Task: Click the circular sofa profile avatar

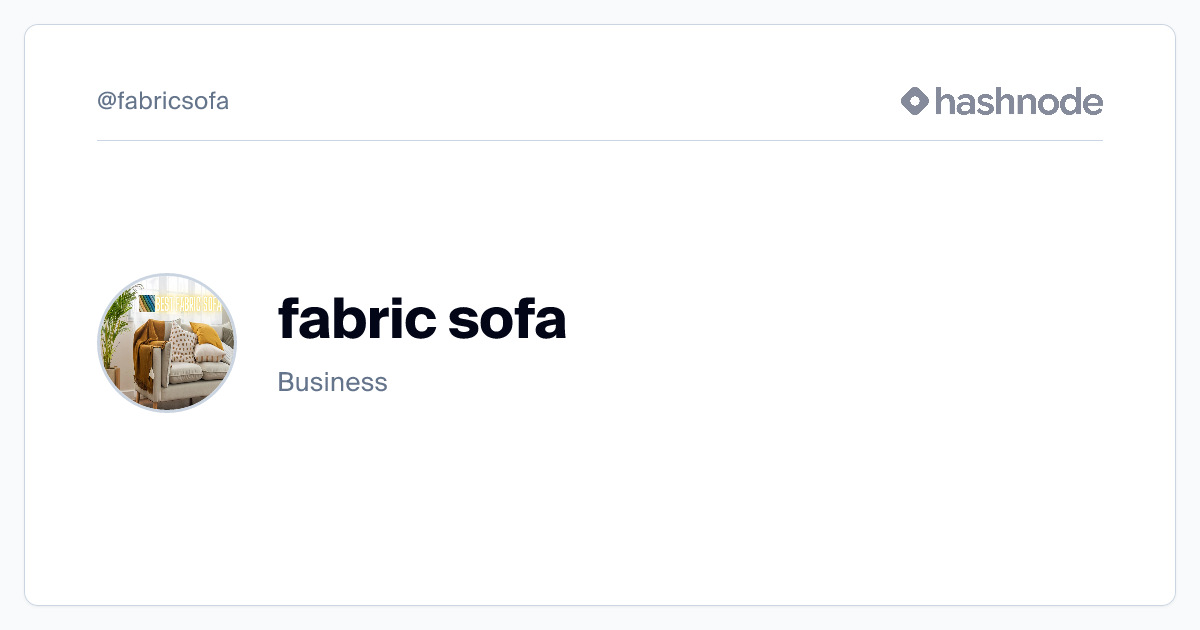Action: point(167,342)
